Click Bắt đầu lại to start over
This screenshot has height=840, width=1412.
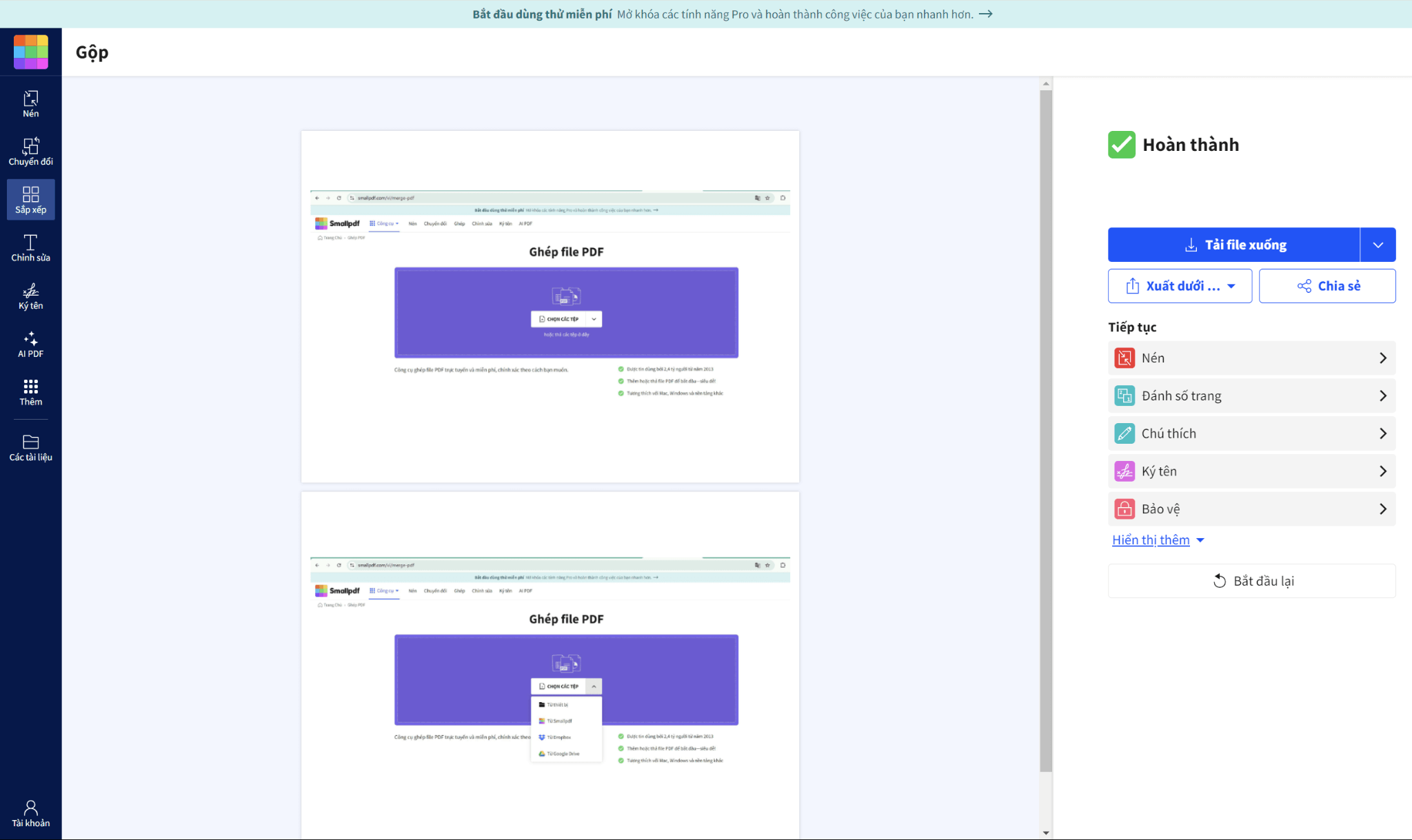pyautogui.click(x=1251, y=581)
